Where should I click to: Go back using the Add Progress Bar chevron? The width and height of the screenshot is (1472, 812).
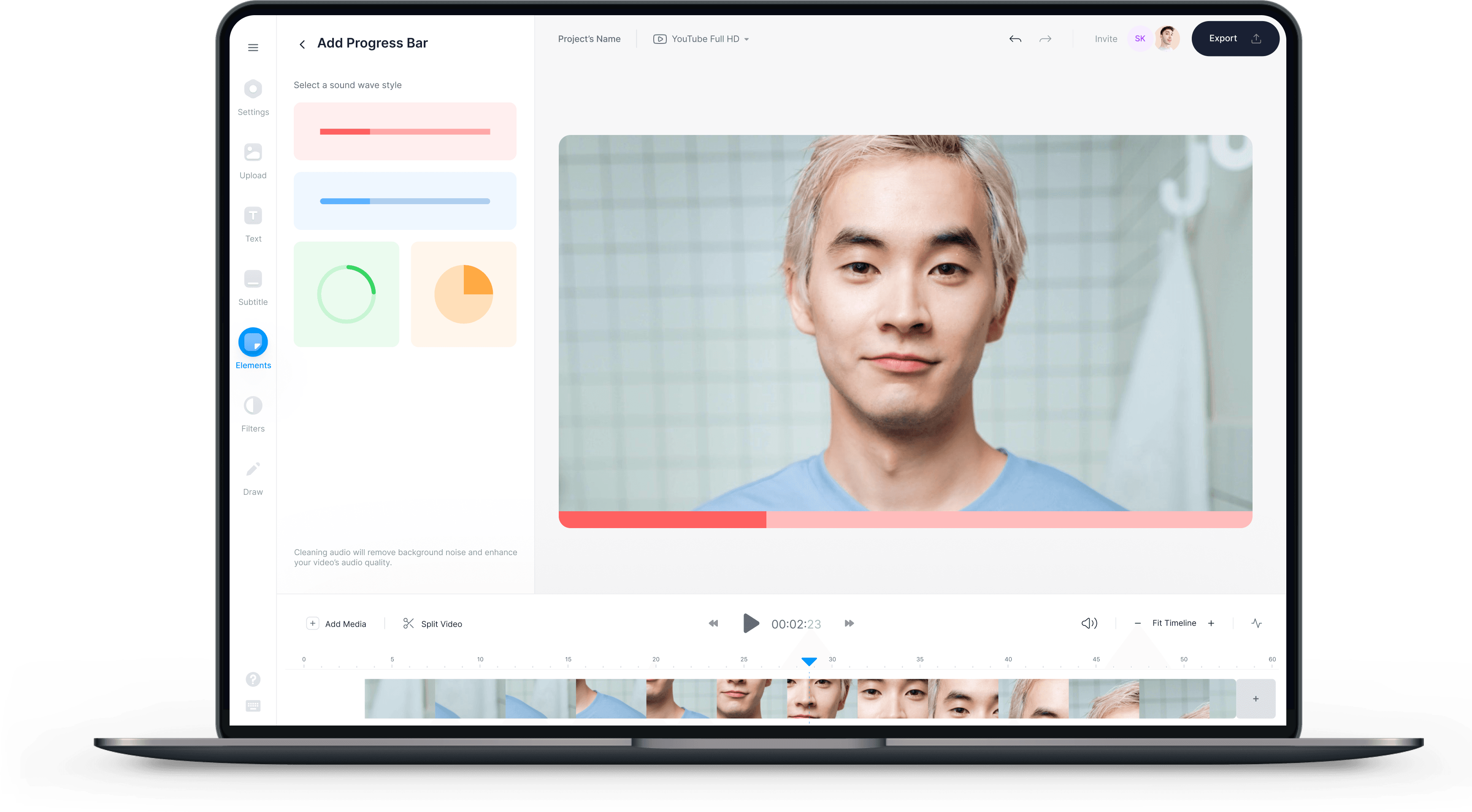[302, 43]
